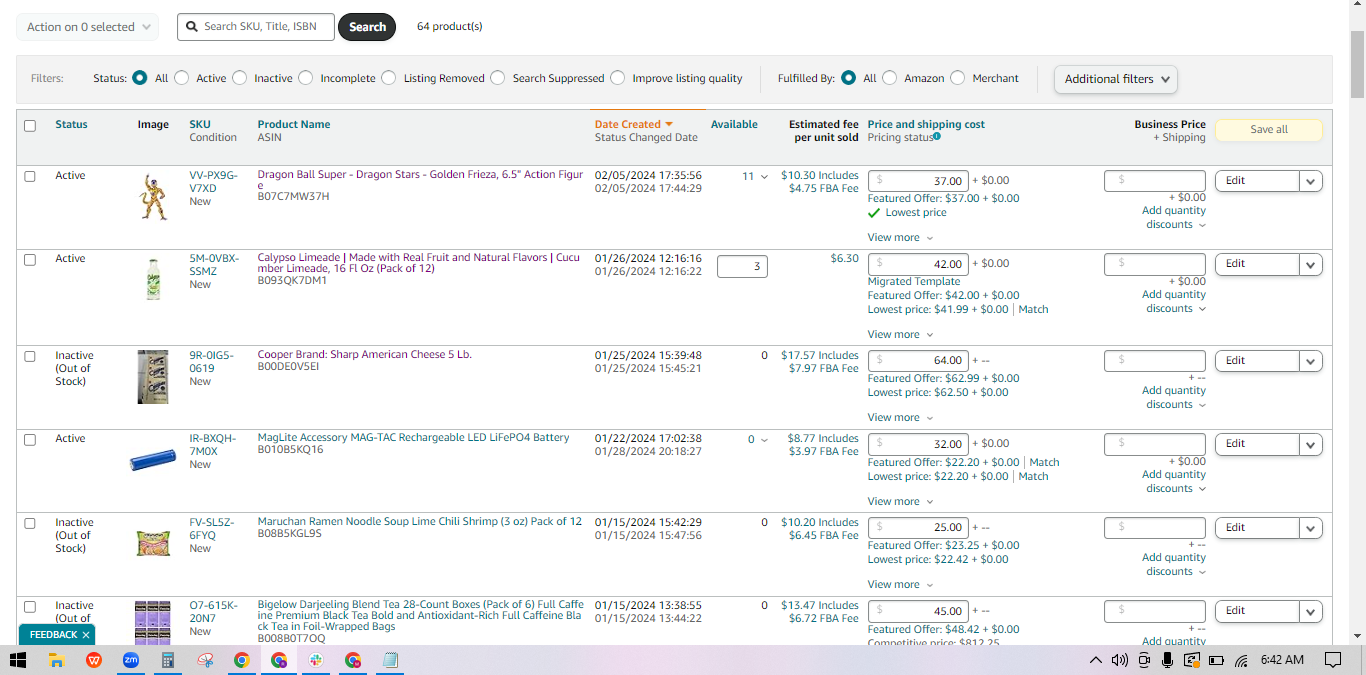Show hidden system tray icons

click(1096, 660)
